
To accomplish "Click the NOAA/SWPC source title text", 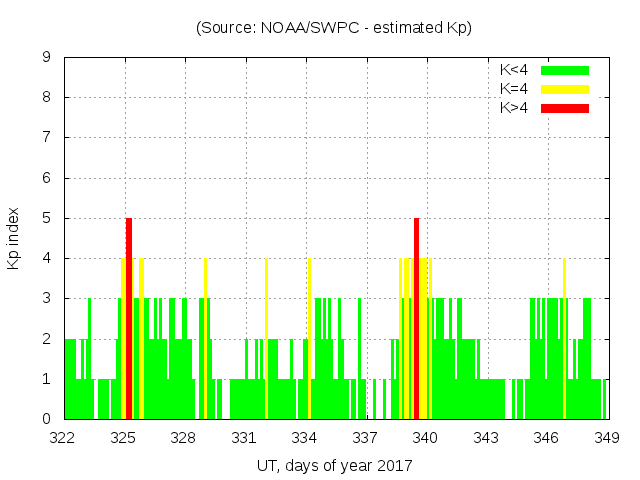I will pos(334,28).
